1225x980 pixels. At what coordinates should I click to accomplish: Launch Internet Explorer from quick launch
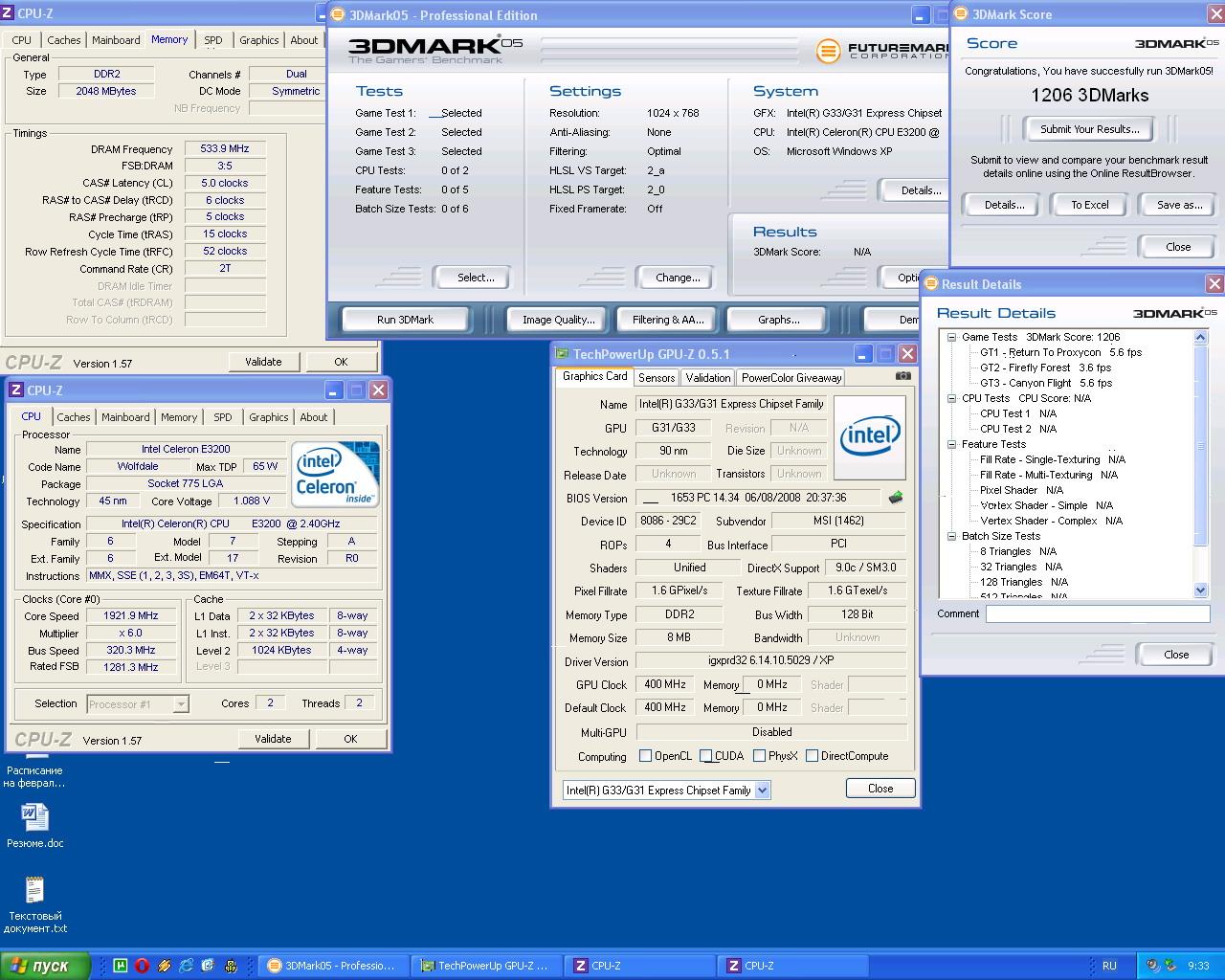[187, 966]
